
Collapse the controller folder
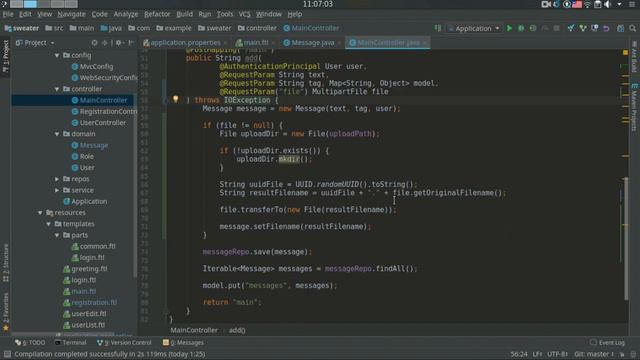[x=57, y=89]
